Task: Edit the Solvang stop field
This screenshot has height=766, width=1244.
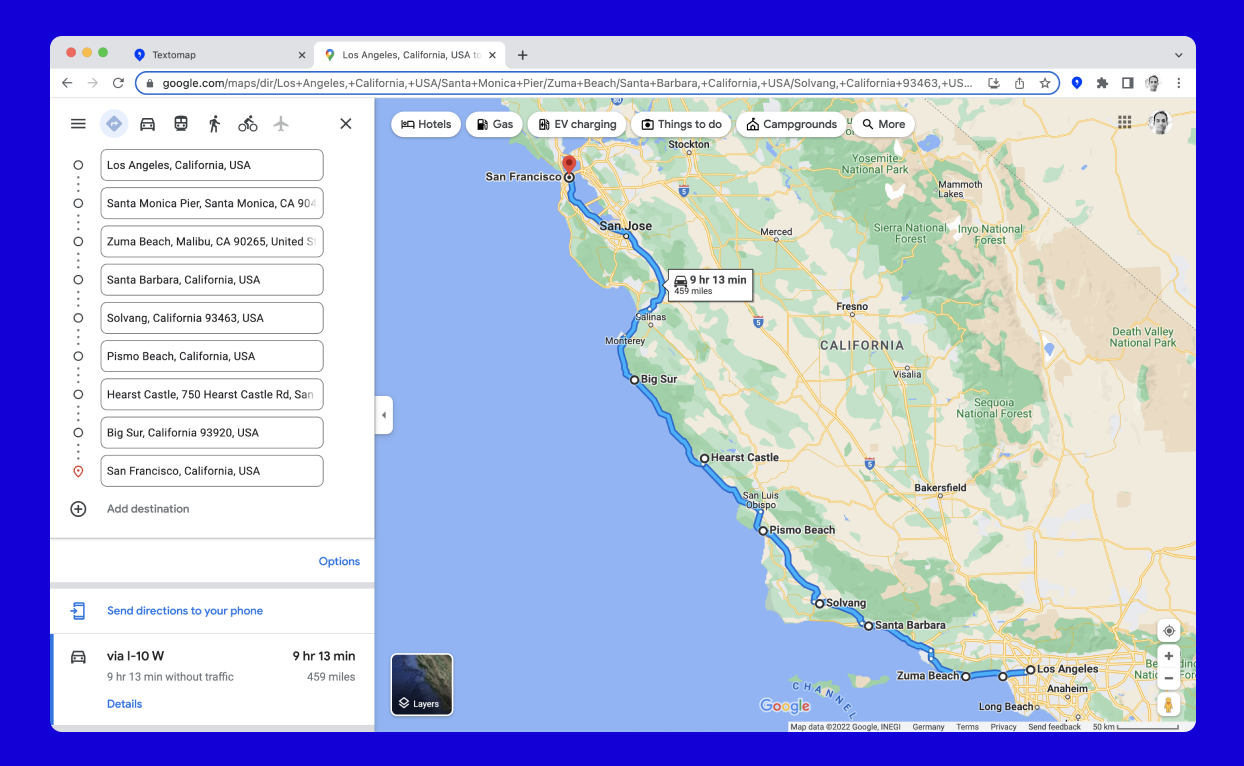Action: click(212, 318)
